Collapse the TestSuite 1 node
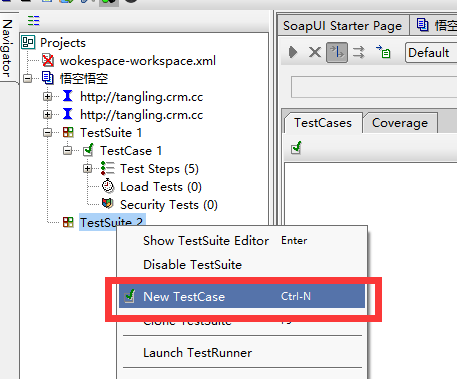The width and height of the screenshot is (457, 379). pos(48,133)
